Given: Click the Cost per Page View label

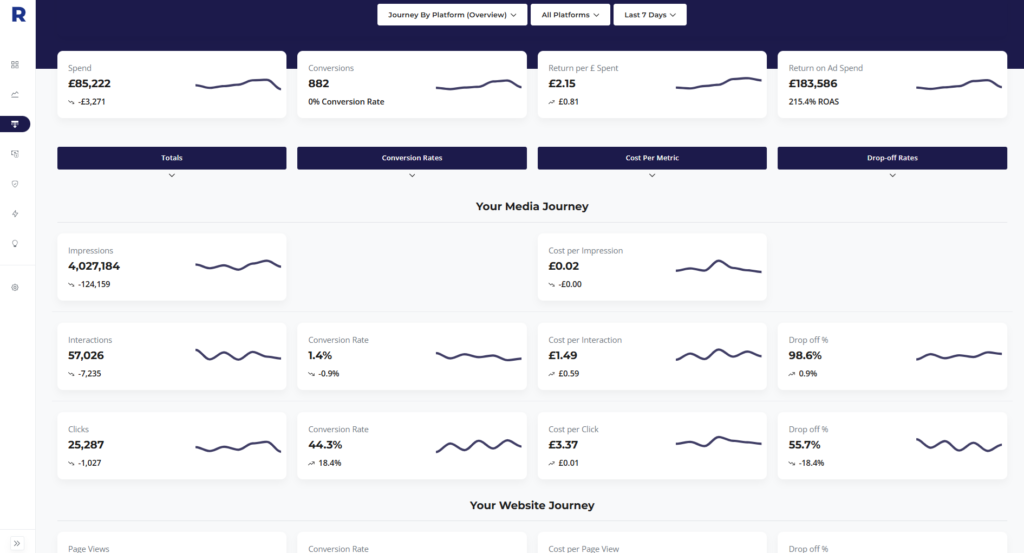Looking at the screenshot, I should tap(584, 549).
